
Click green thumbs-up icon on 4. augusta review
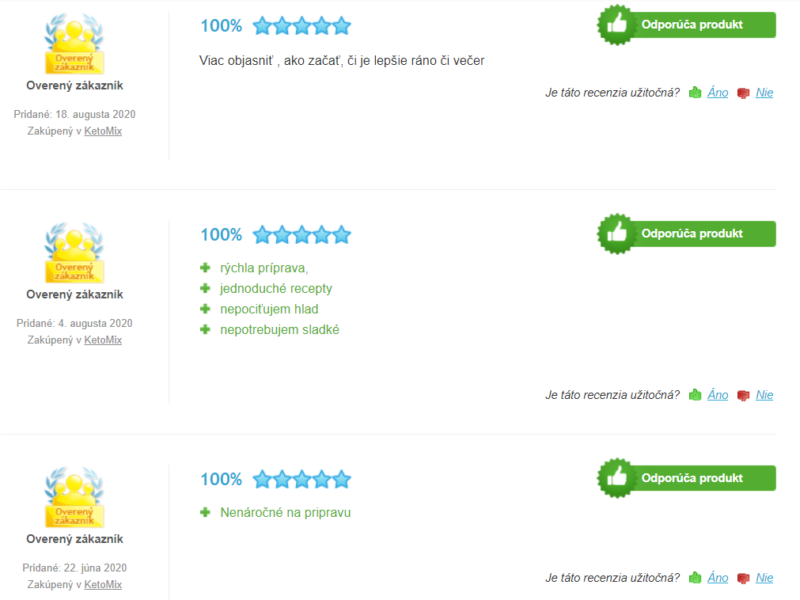(x=695, y=395)
